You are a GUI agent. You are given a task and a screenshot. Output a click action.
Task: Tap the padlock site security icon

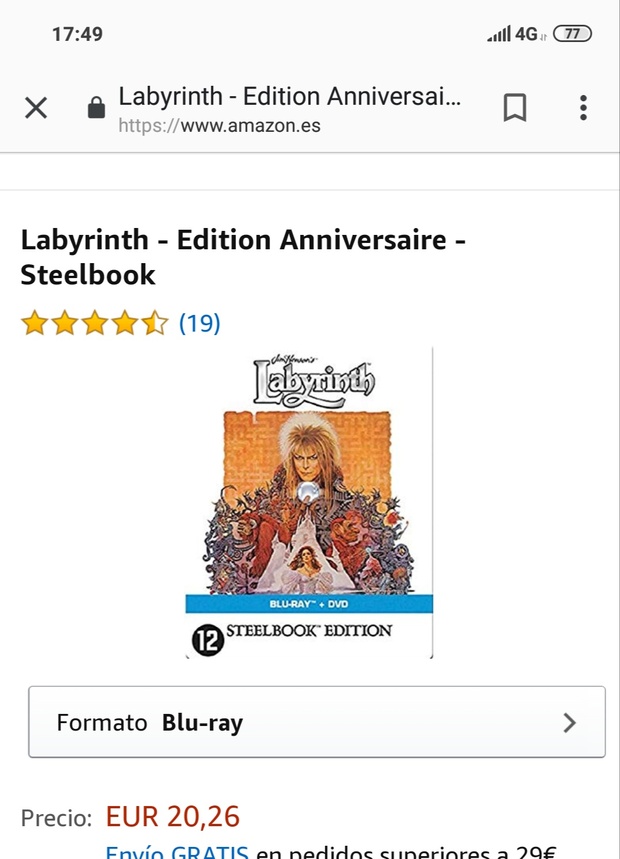[96, 108]
